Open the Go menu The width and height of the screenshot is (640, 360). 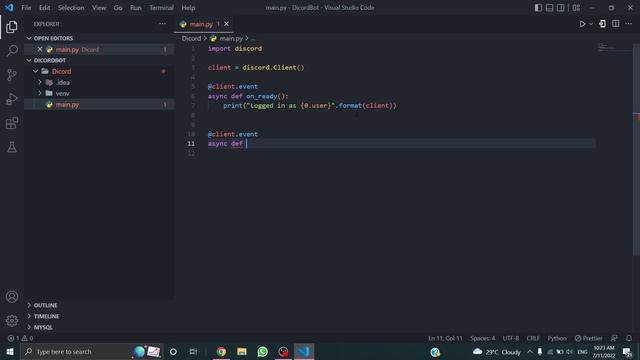coord(118,8)
